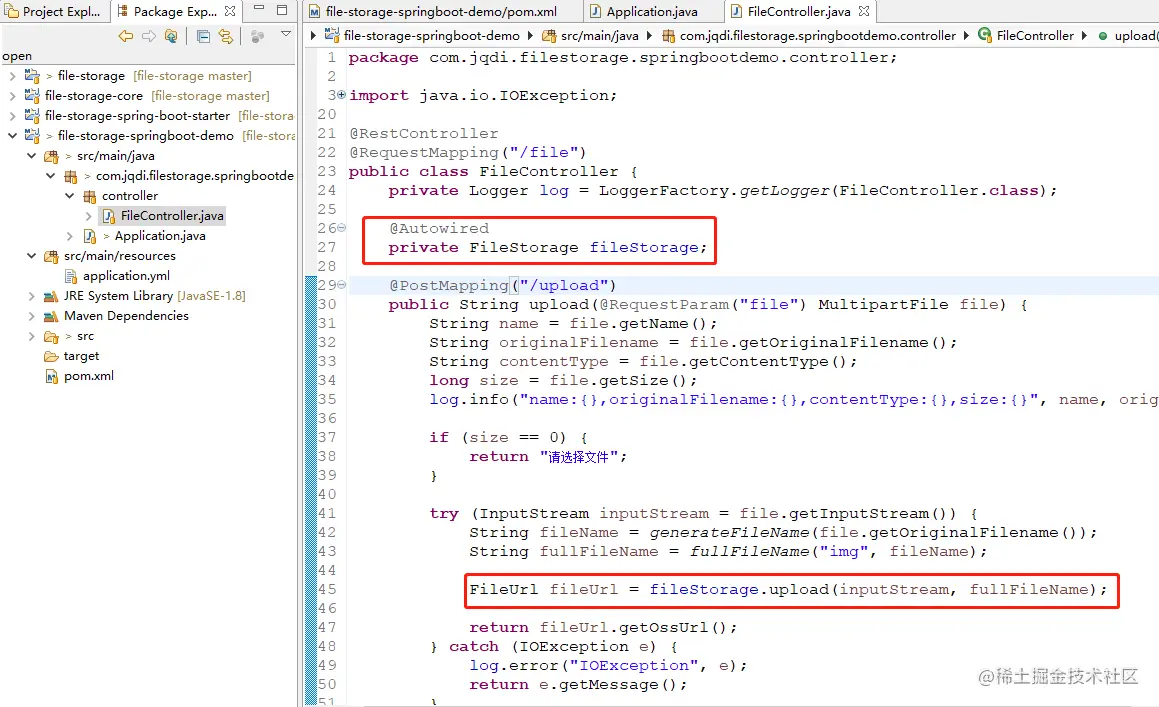Collapse the src/main/java source folder

pyautogui.click(x=31, y=155)
